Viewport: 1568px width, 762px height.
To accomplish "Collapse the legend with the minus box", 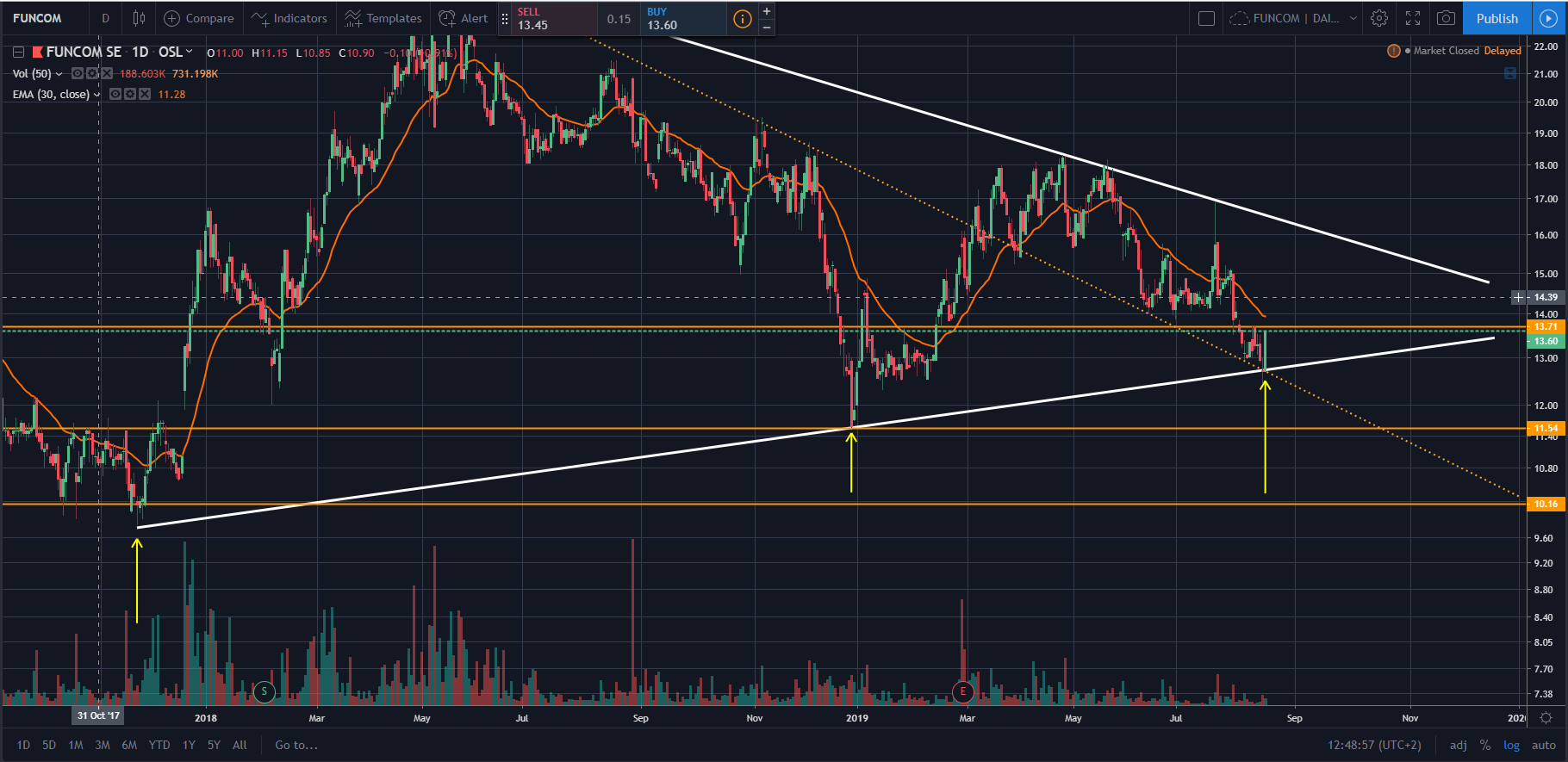I will coord(17,53).
